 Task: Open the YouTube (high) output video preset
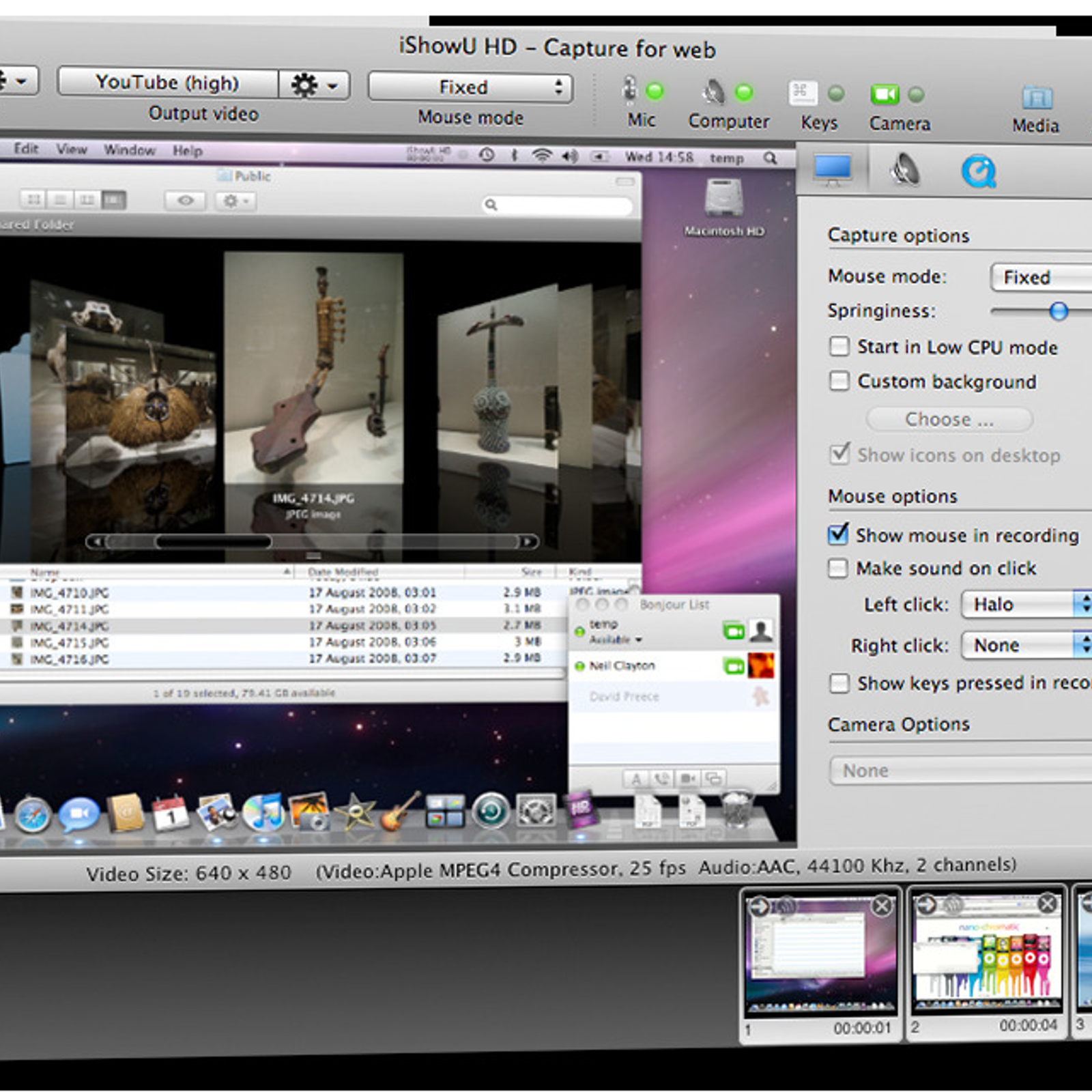click(168, 83)
